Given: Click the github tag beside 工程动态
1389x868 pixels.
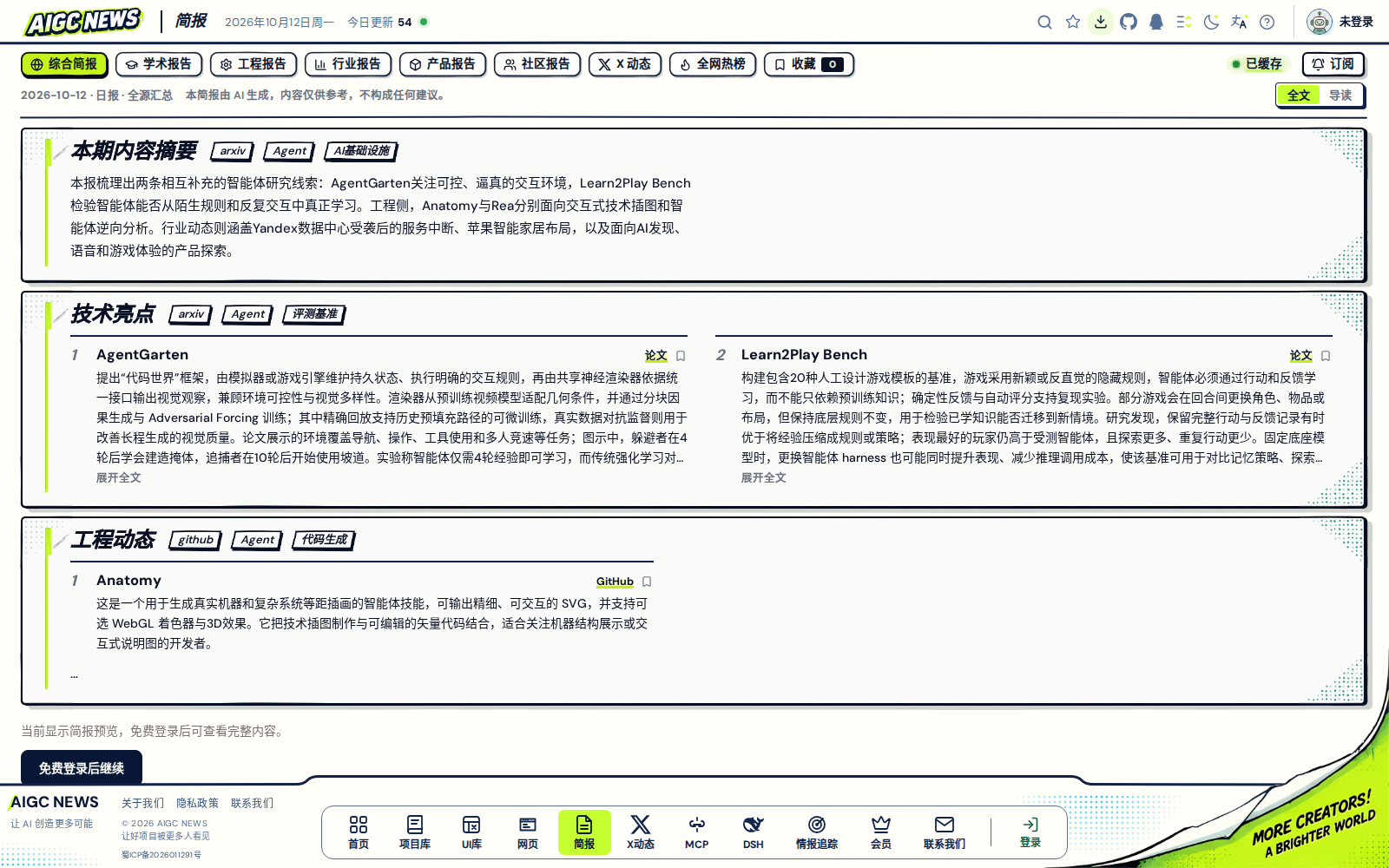Looking at the screenshot, I should [x=195, y=540].
